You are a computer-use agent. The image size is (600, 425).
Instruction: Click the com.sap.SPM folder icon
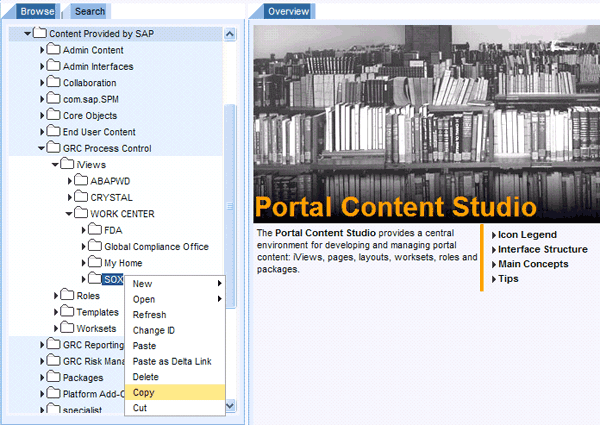point(53,98)
